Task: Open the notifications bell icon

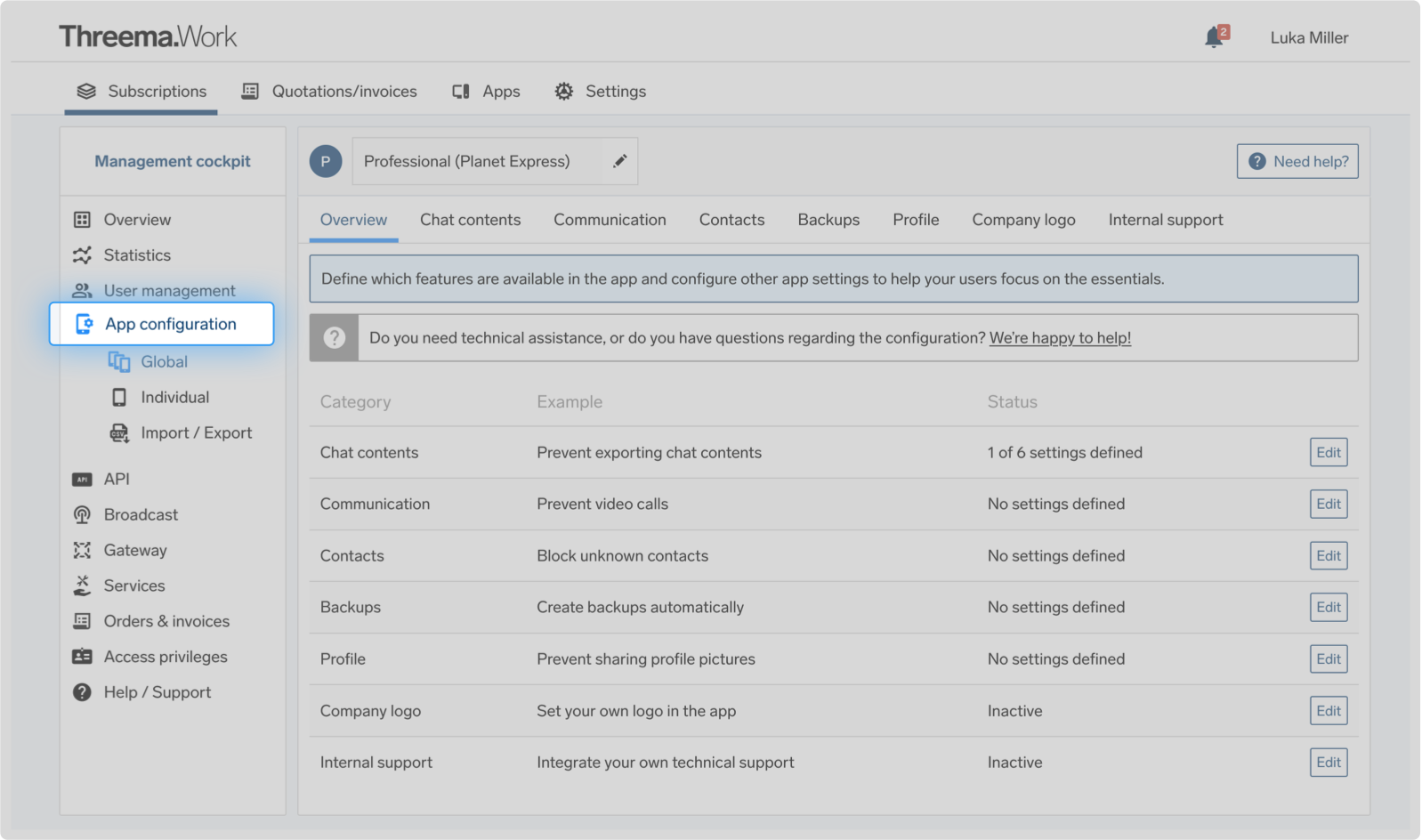Action: (1216, 36)
